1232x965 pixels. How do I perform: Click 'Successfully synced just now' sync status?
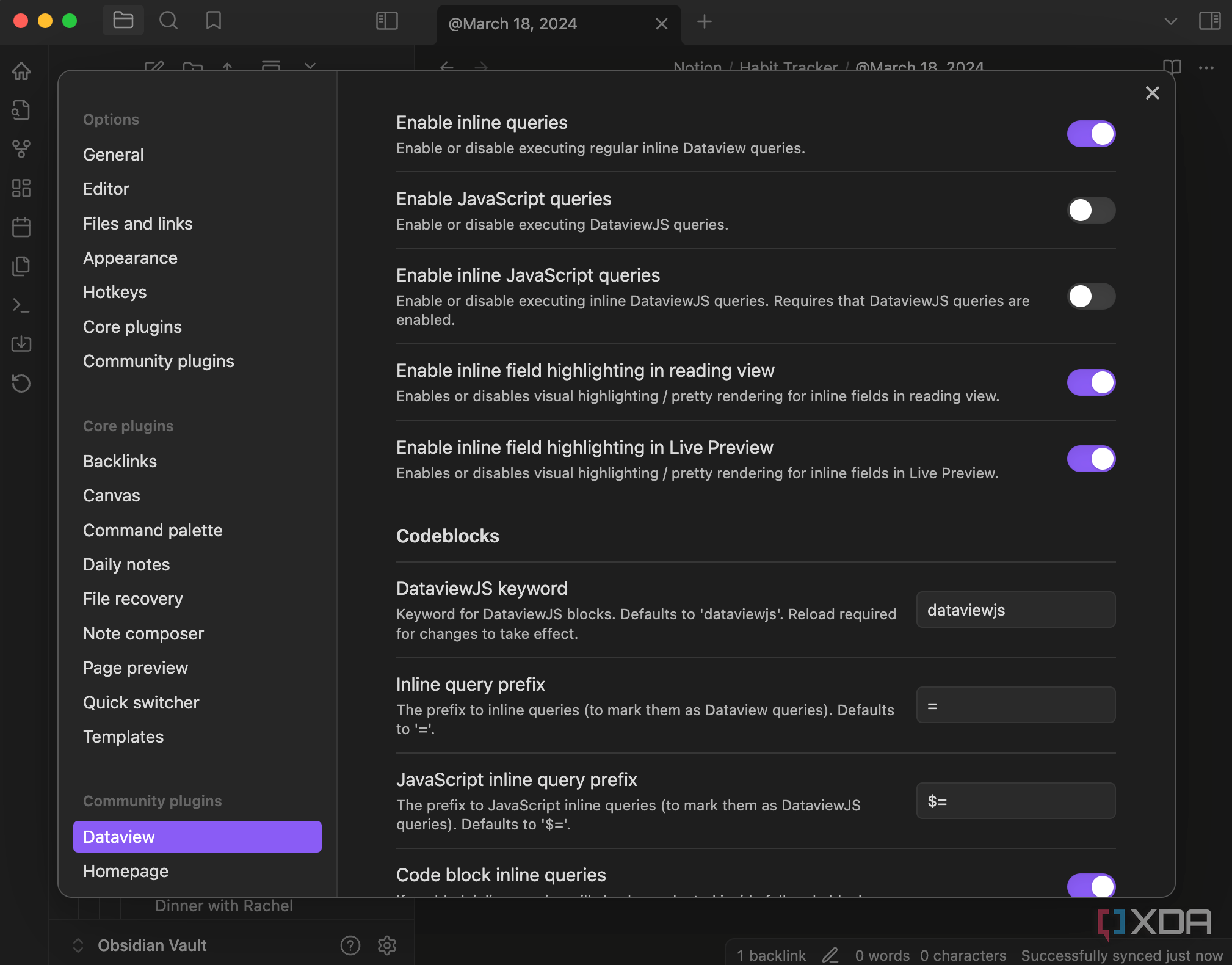[x=1121, y=955]
